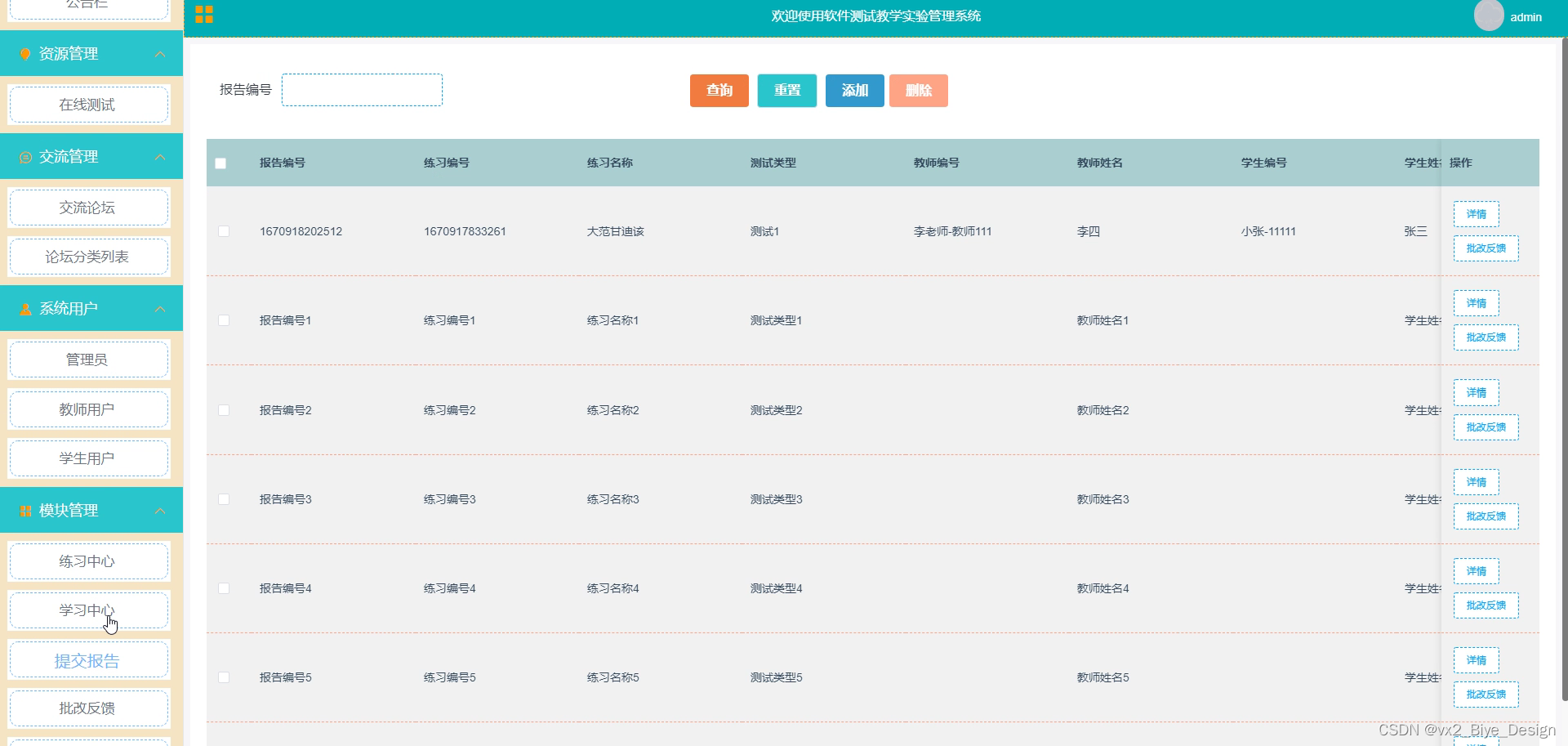Viewport: 1568px width, 746px height.
Task: Check the 报告编号4 row checkbox
Action: tap(224, 588)
